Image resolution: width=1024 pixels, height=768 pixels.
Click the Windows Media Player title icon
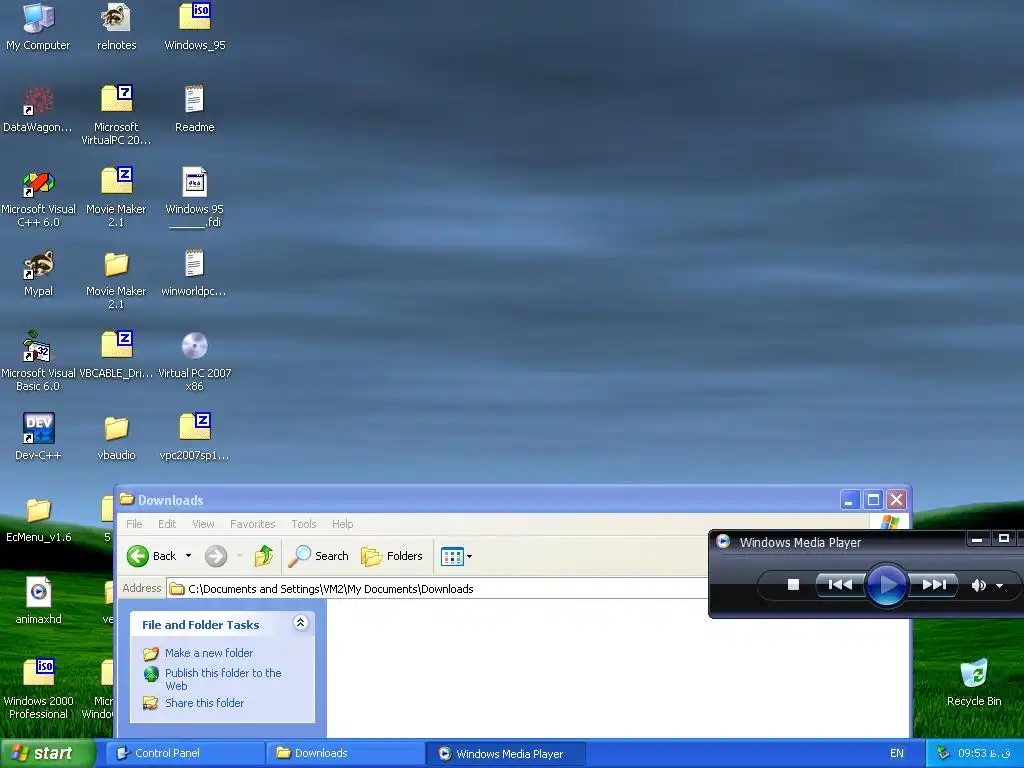tap(723, 541)
